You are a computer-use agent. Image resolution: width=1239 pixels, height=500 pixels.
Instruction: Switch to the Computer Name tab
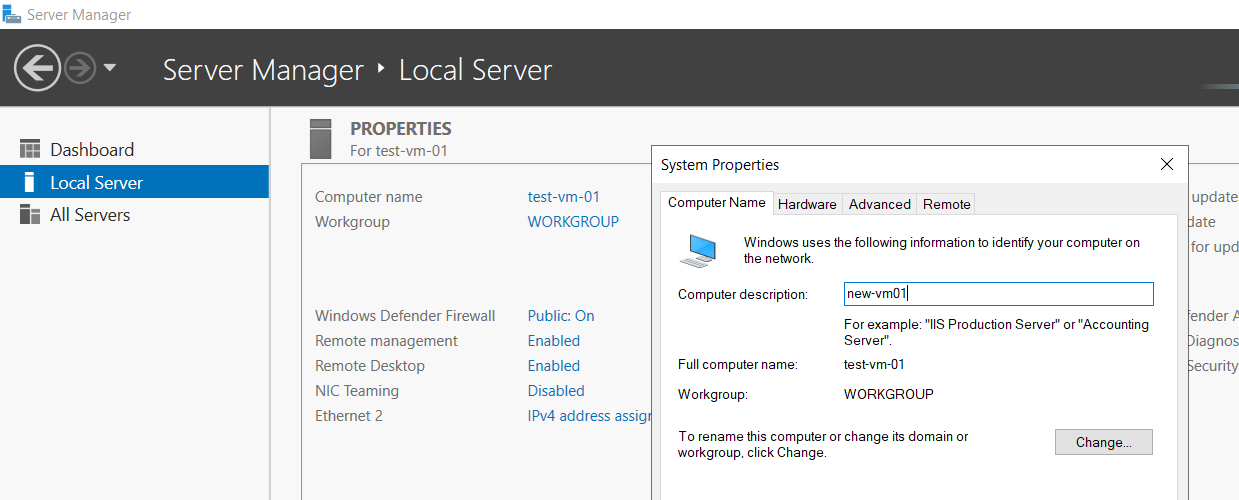click(x=717, y=202)
